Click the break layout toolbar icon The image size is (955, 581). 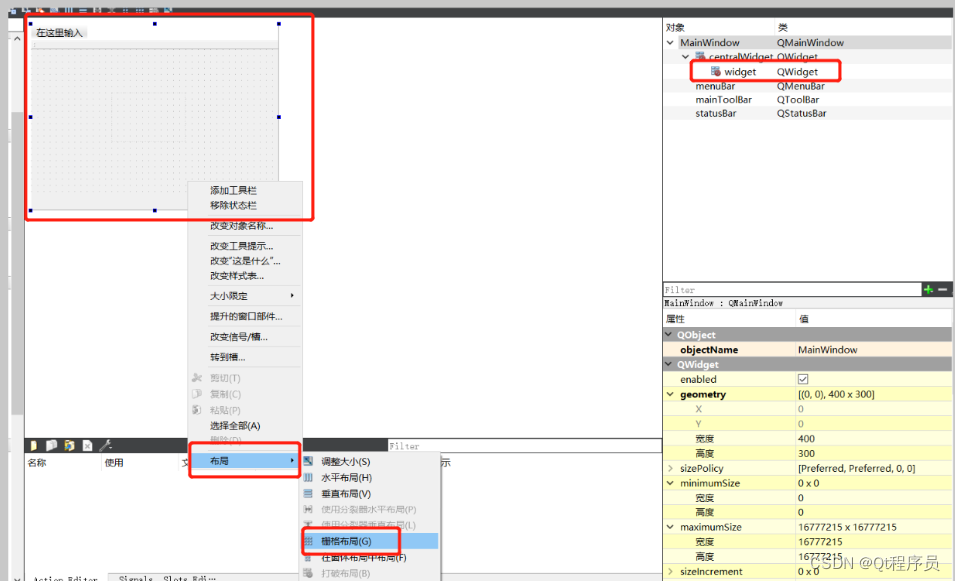[153, 9]
